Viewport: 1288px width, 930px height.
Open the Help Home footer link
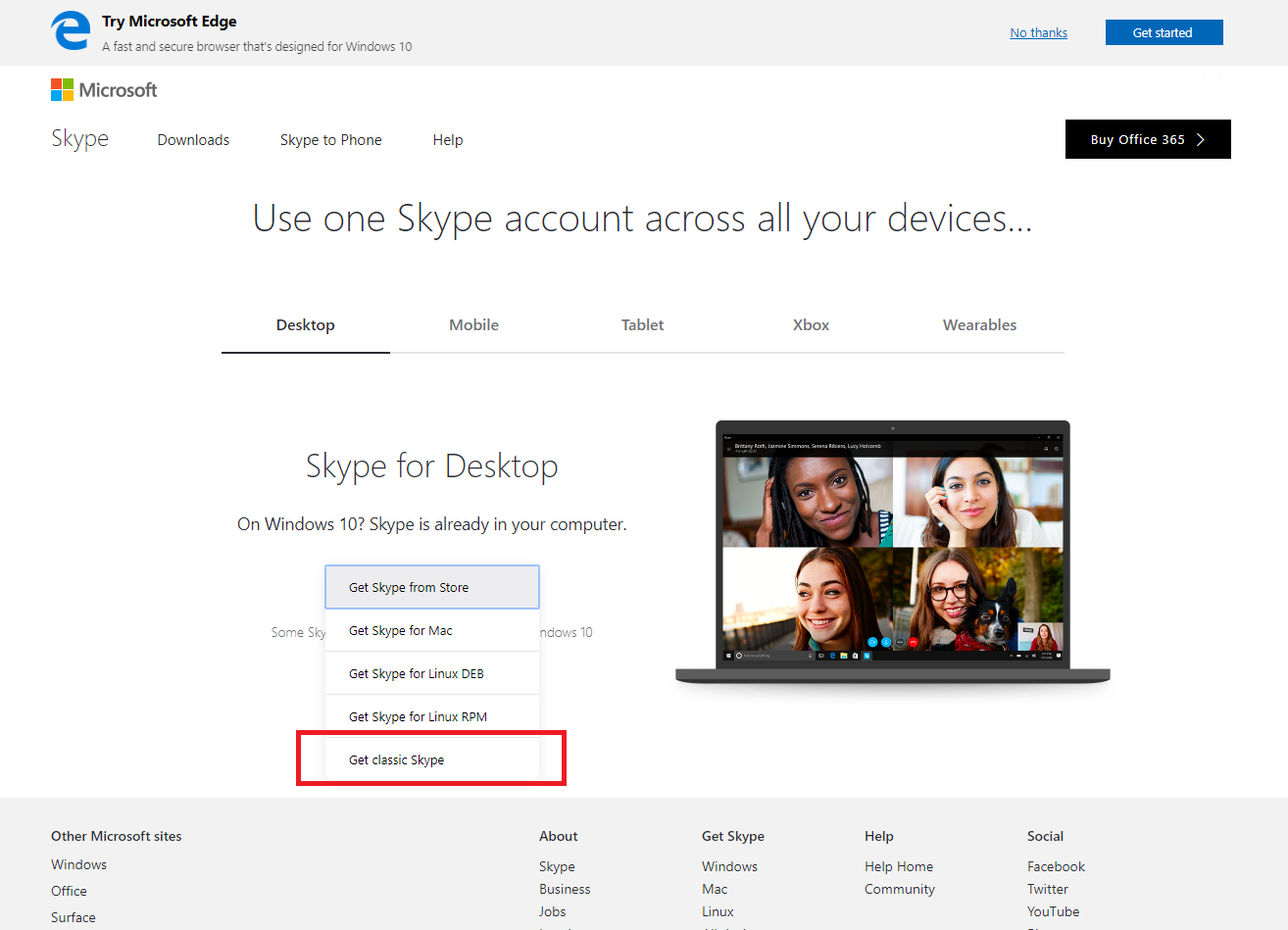[899, 866]
